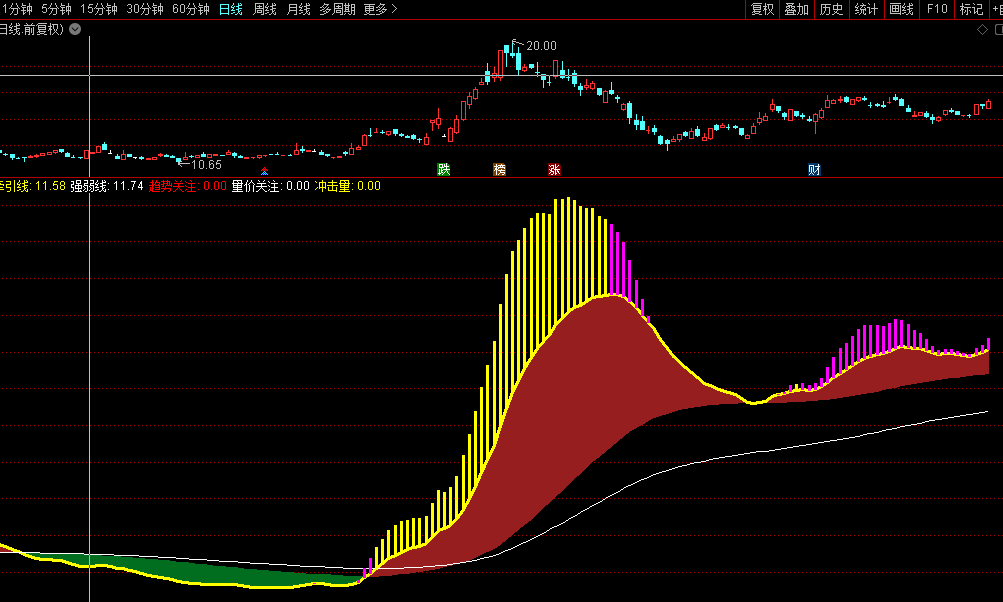
Task: Open the 画线 drawing tools
Action: click(901, 9)
